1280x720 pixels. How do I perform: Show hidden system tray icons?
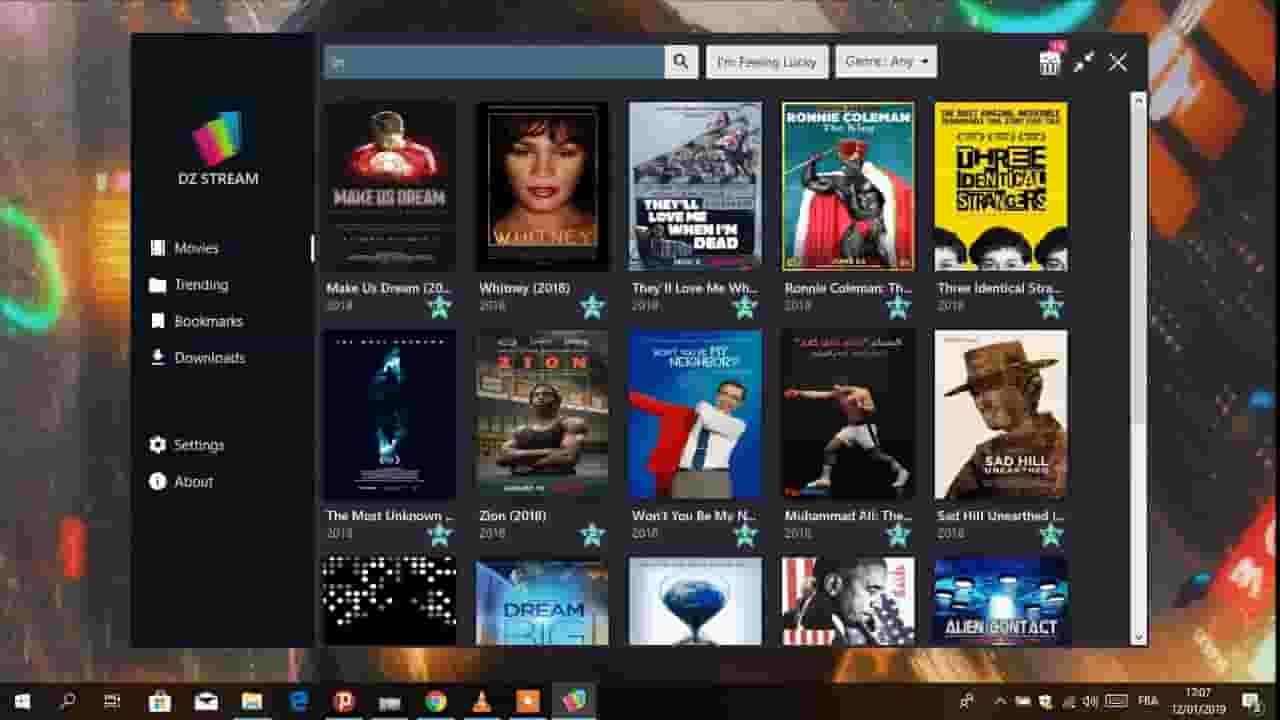click(x=1000, y=701)
